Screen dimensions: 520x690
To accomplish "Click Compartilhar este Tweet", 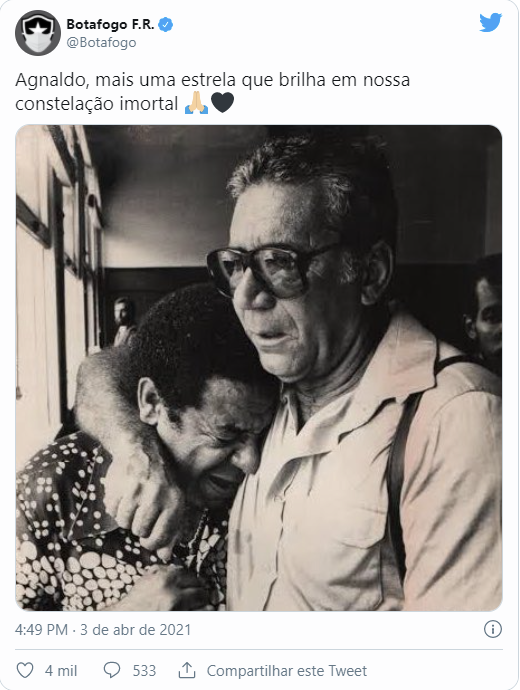I will (x=286, y=671).
